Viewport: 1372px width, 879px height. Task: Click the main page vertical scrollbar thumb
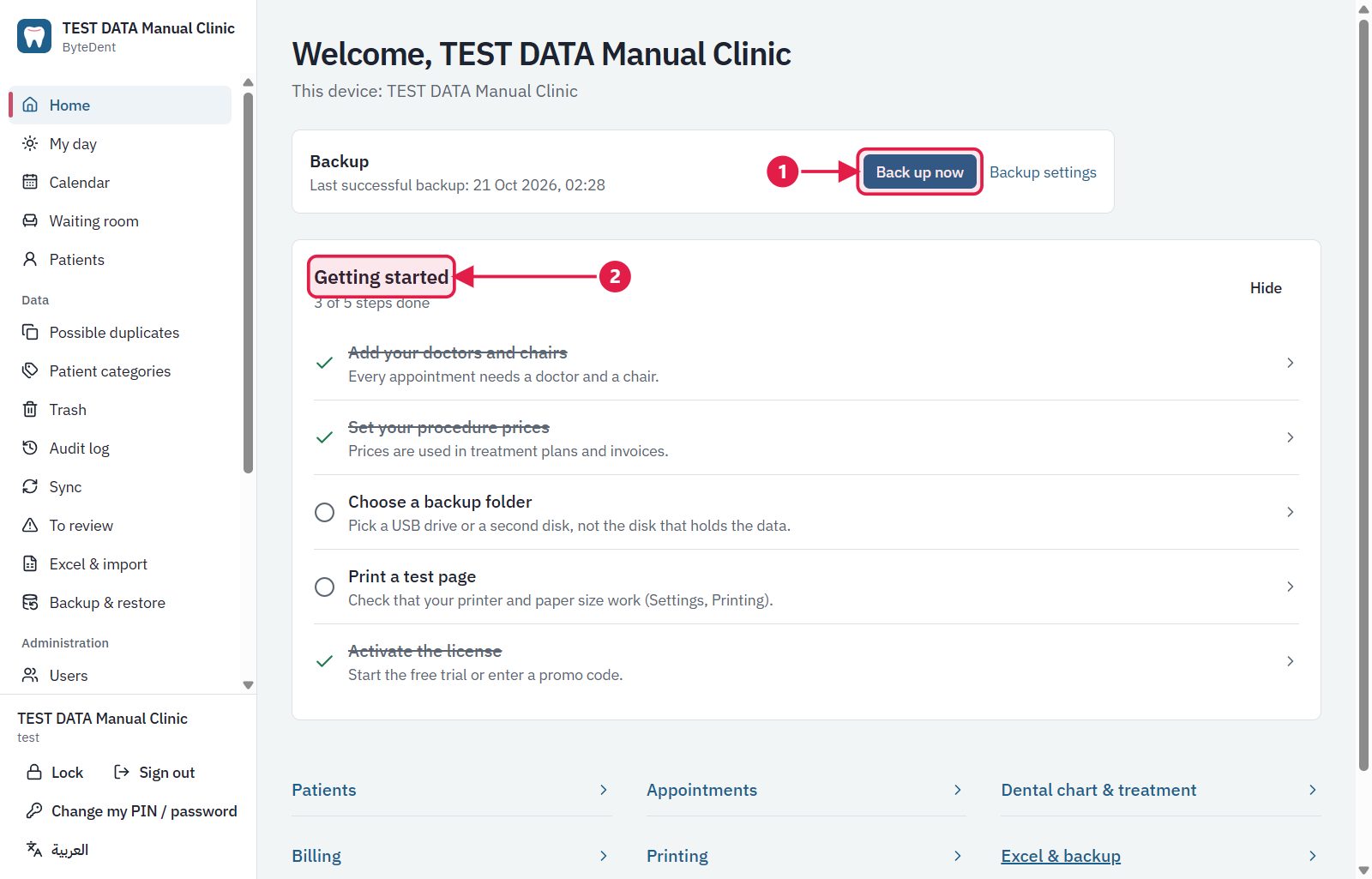1363,394
